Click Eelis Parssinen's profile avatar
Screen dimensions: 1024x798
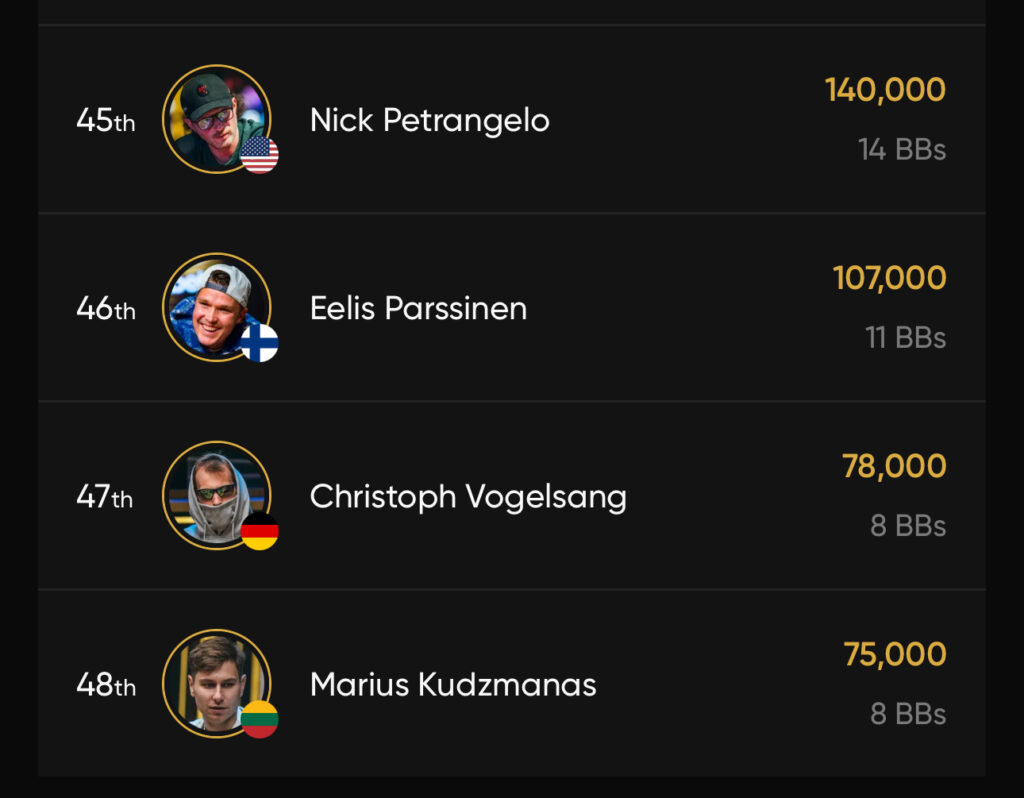[x=214, y=305]
